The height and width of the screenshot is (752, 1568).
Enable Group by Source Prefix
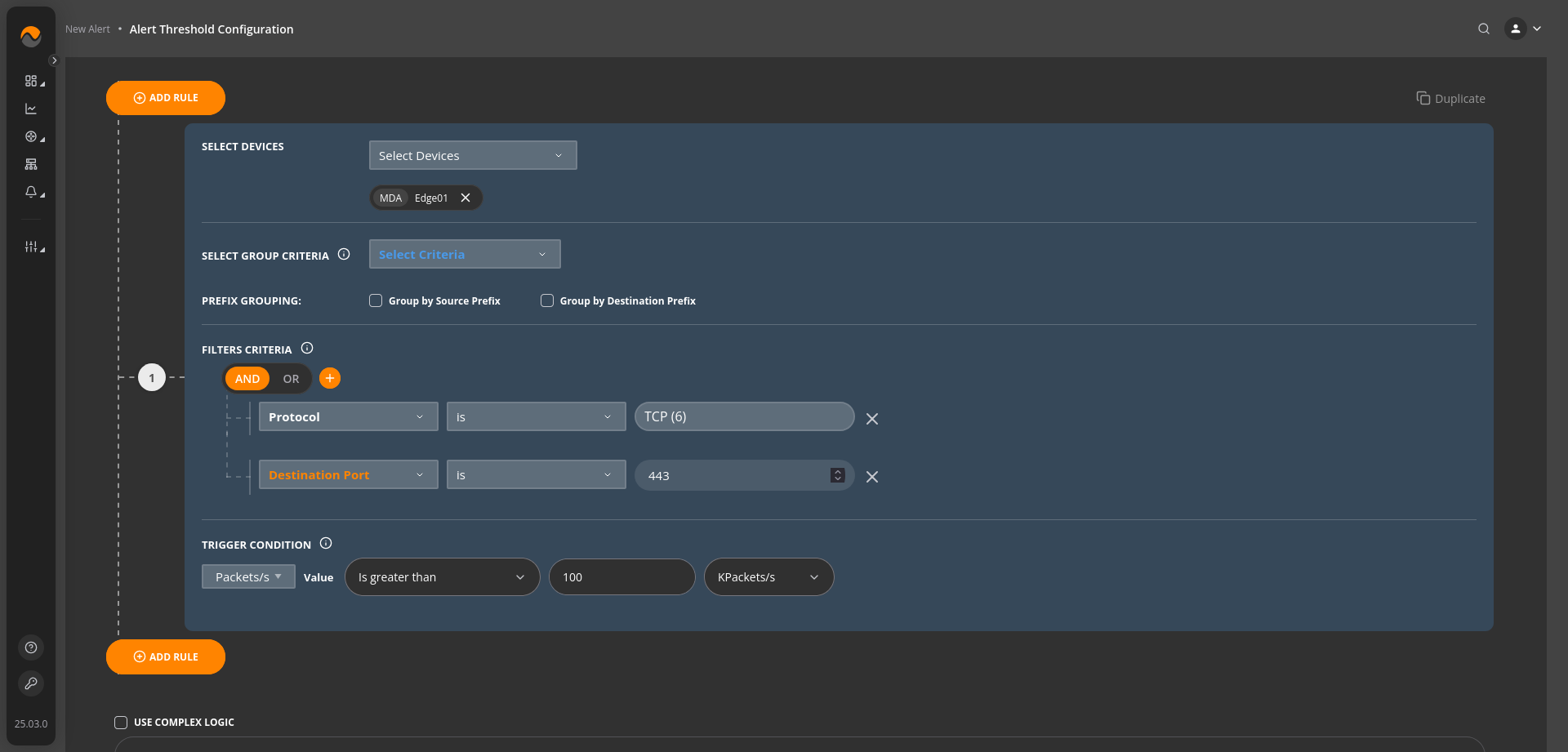pos(376,300)
